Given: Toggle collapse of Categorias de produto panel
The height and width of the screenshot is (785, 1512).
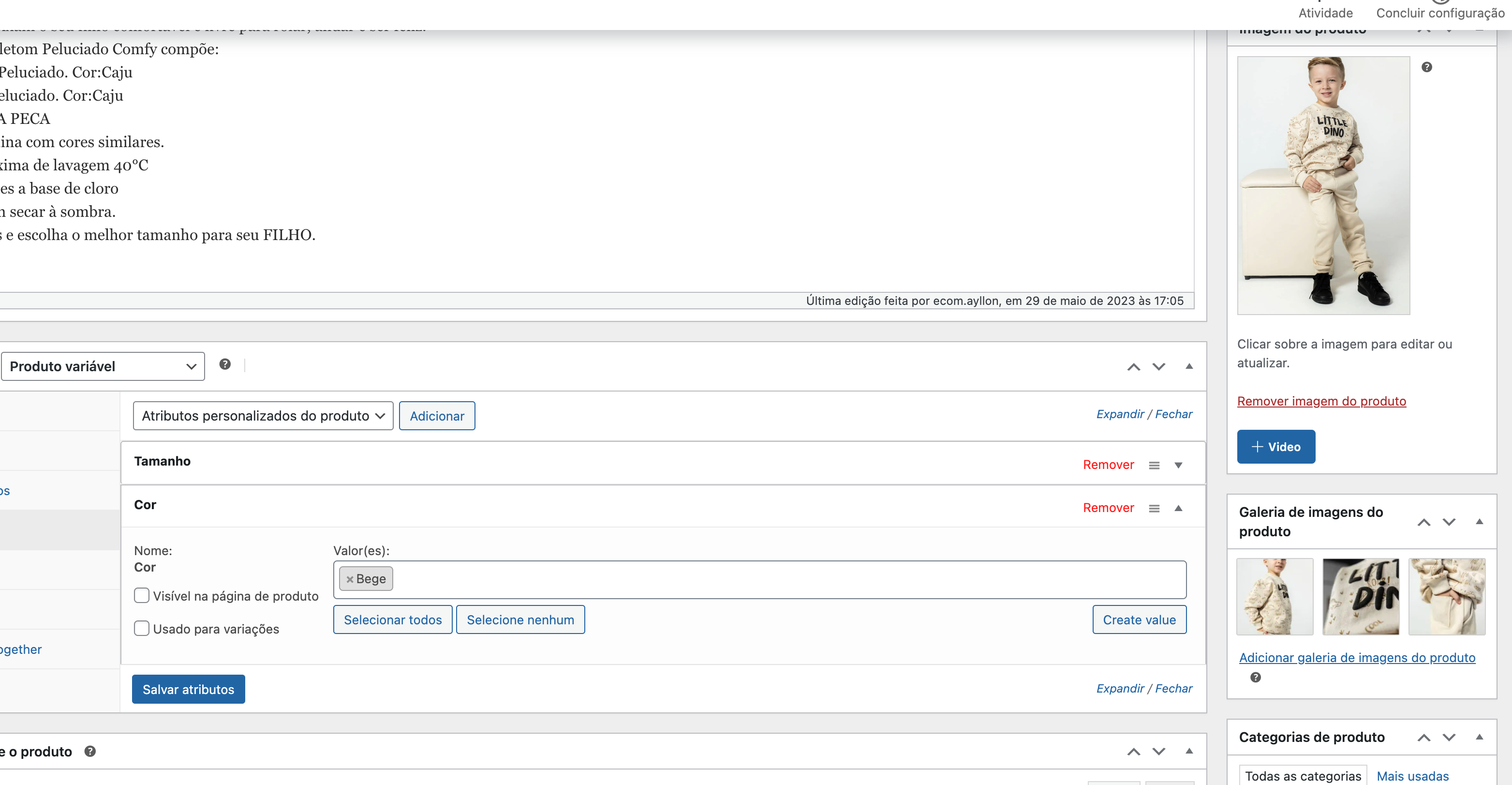Looking at the screenshot, I should click(x=1479, y=737).
